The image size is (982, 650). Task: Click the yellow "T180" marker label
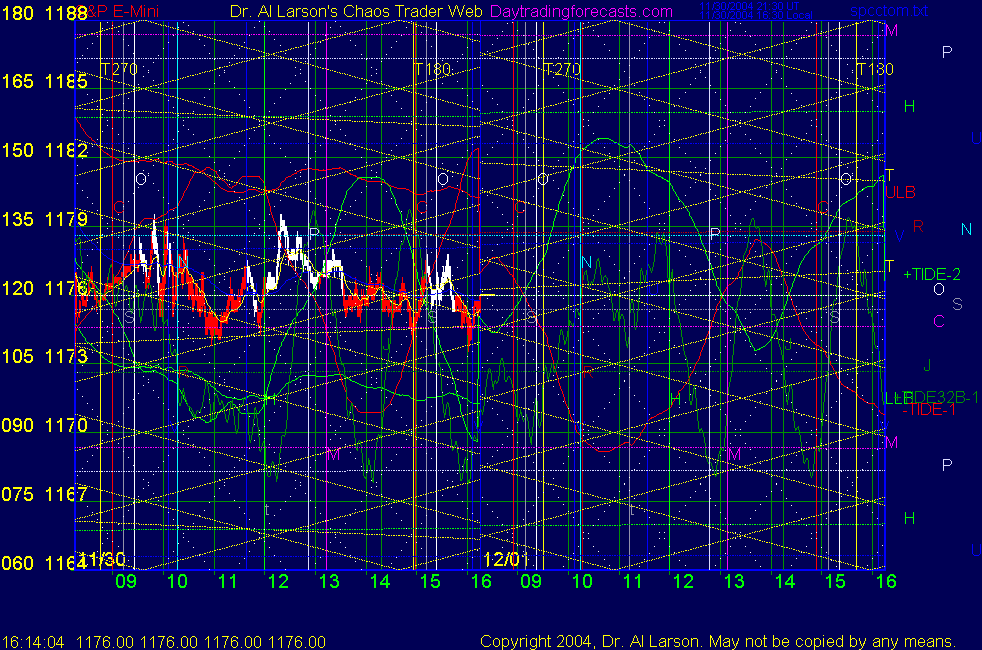433,69
